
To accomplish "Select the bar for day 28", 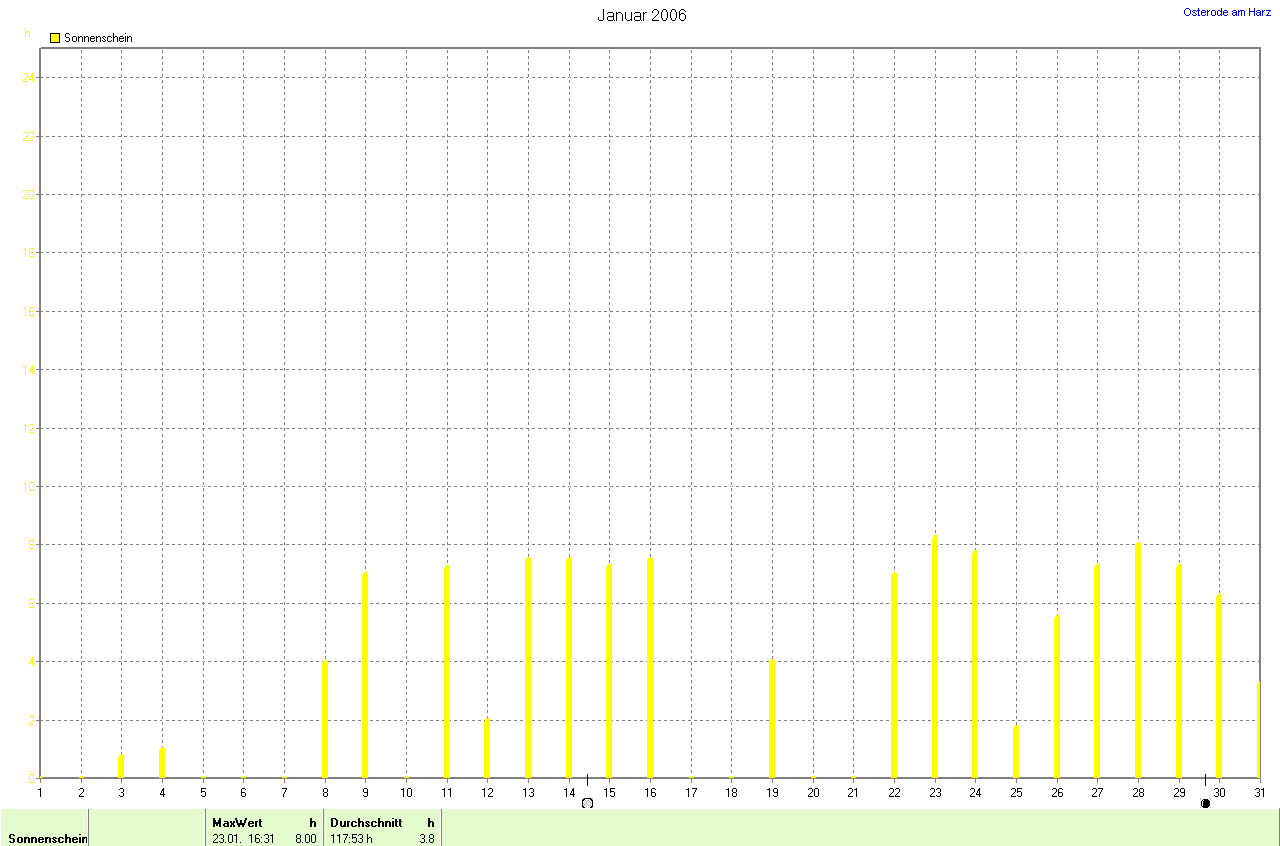I will click(1138, 660).
